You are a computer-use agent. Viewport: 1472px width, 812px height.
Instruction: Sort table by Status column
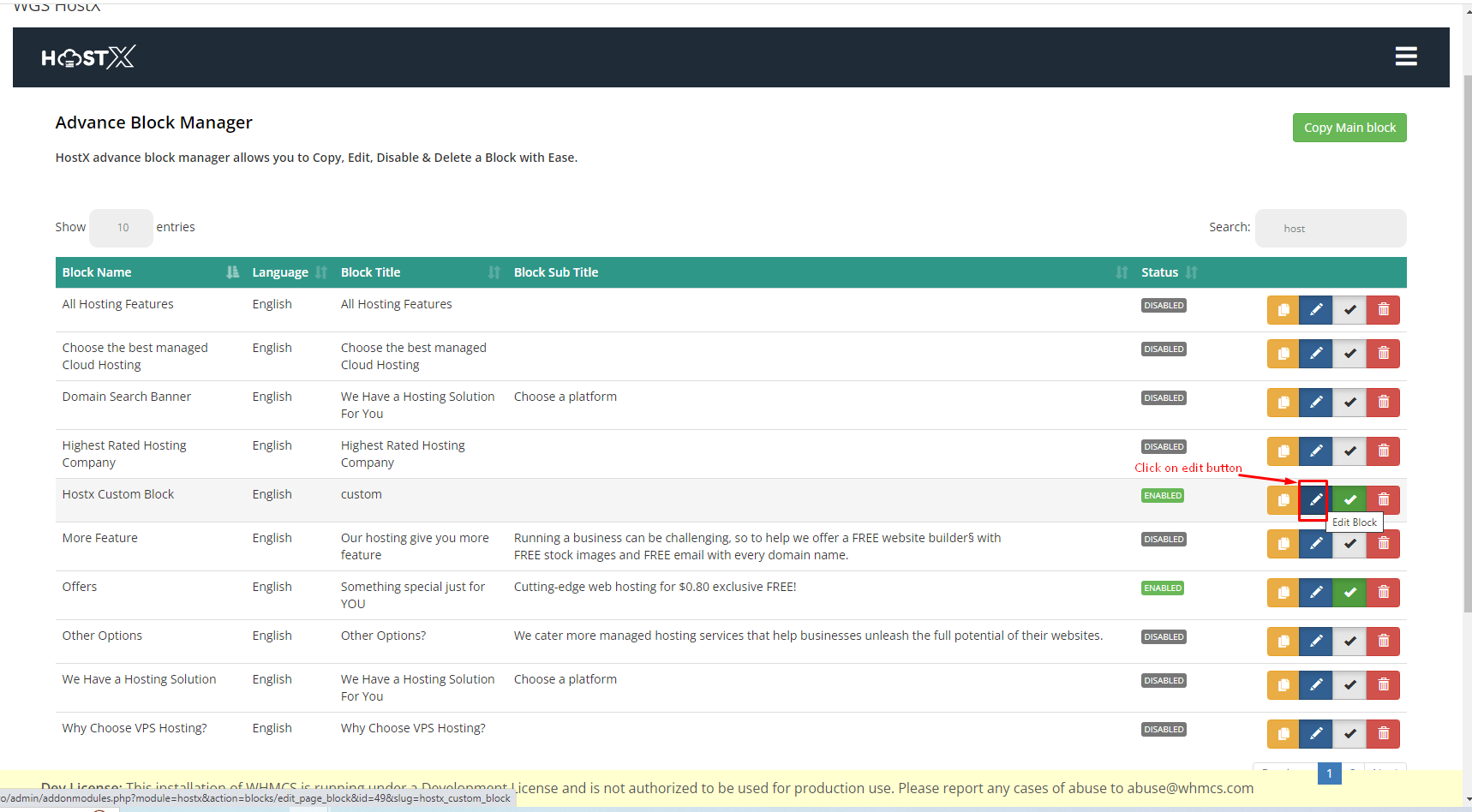[1170, 272]
